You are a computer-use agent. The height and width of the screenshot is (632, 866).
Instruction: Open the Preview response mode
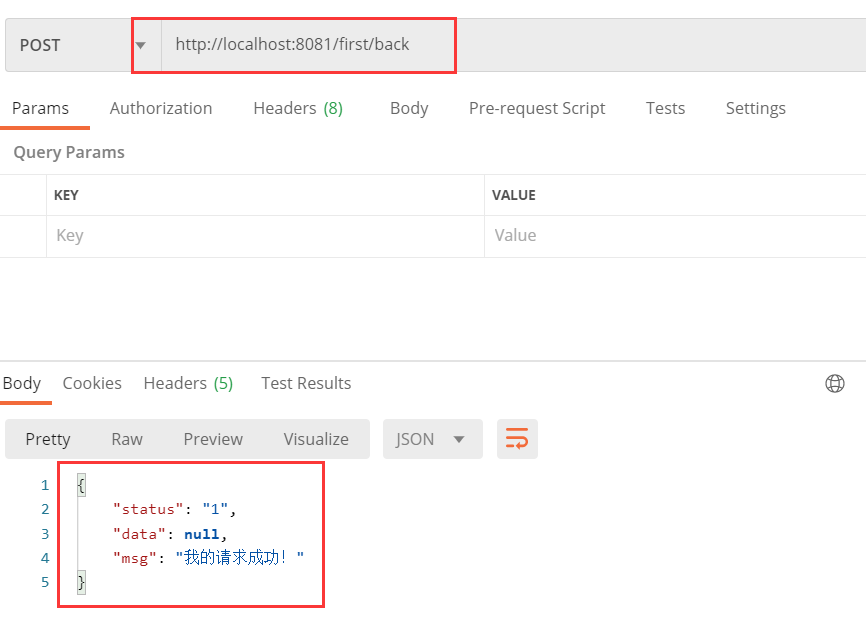click(x=213, y=438)
